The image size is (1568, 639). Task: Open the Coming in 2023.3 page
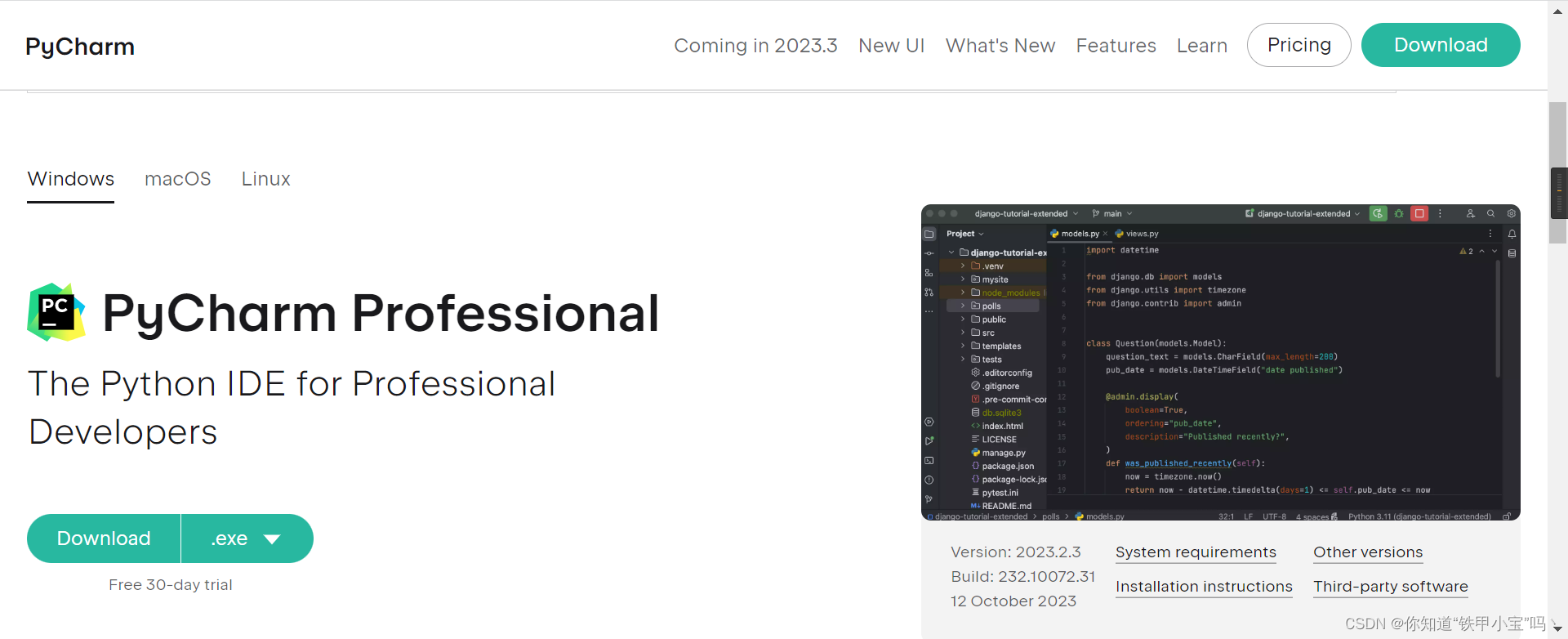[755, 46]
